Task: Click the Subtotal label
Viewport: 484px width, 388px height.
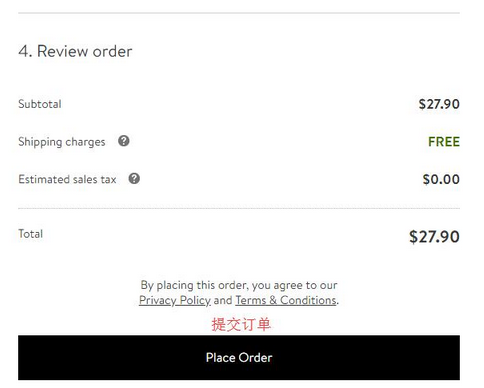Action: coord(40,104)
